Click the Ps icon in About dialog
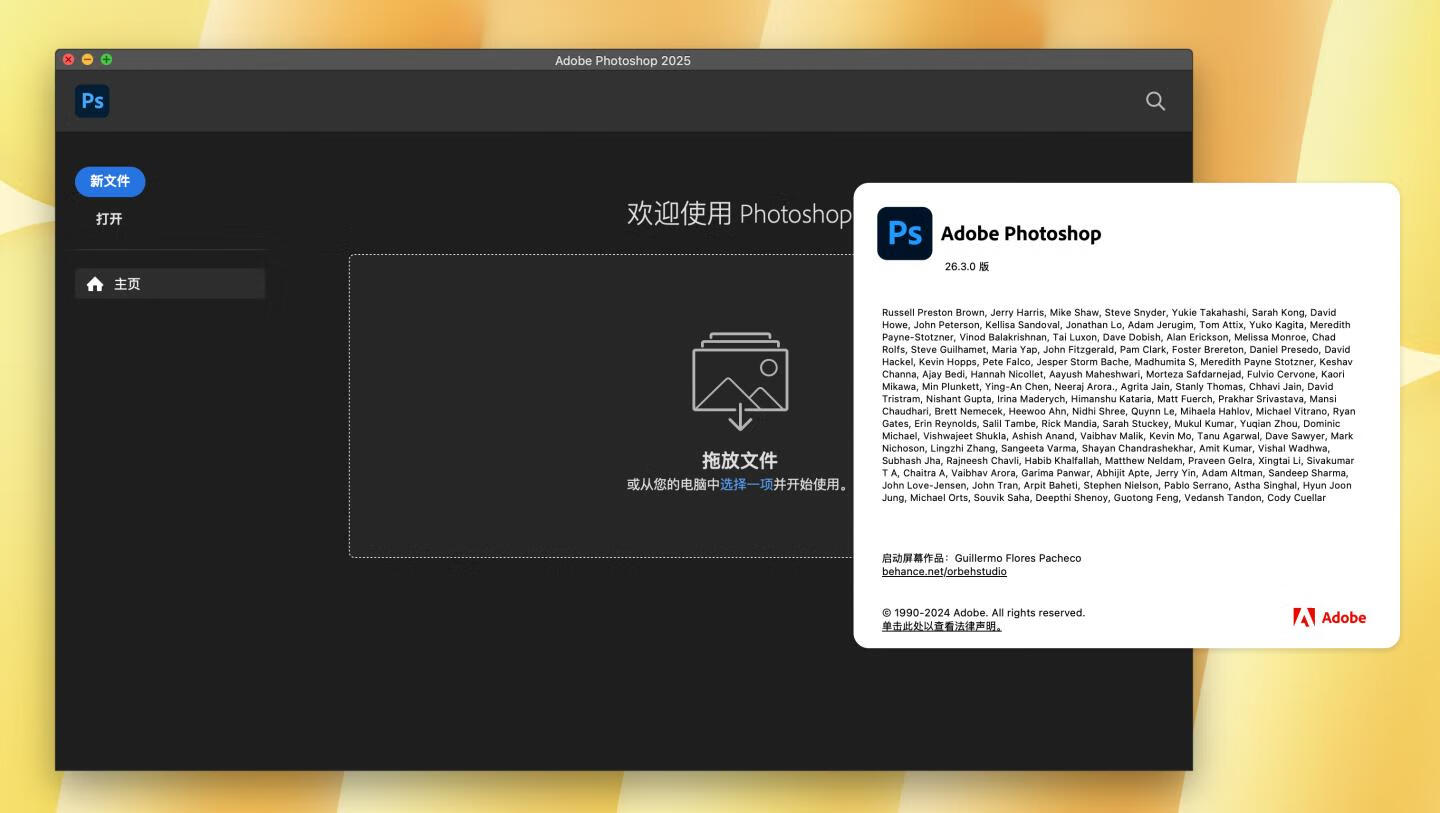 [905, 233]
